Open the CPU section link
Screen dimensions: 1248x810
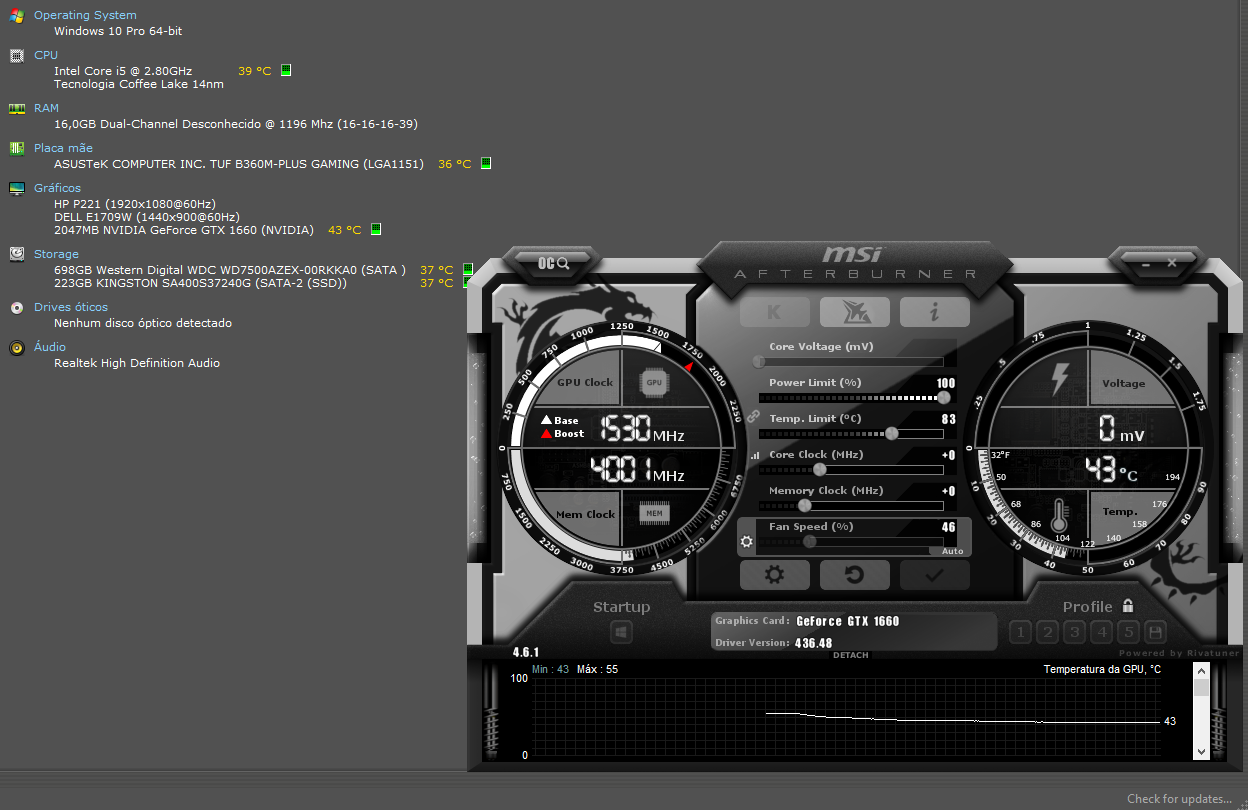coord(46,55)
